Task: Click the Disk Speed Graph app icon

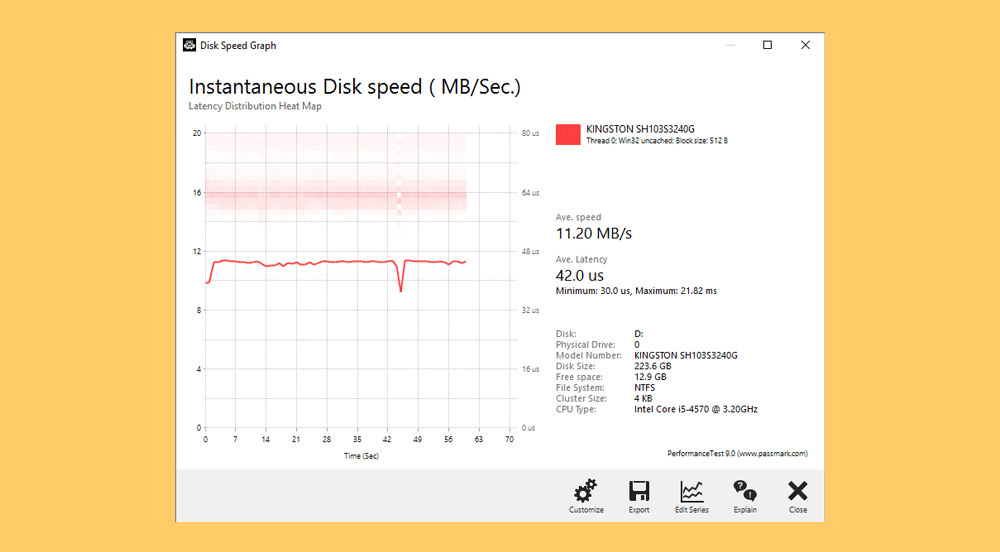Action: pos(189,45)
